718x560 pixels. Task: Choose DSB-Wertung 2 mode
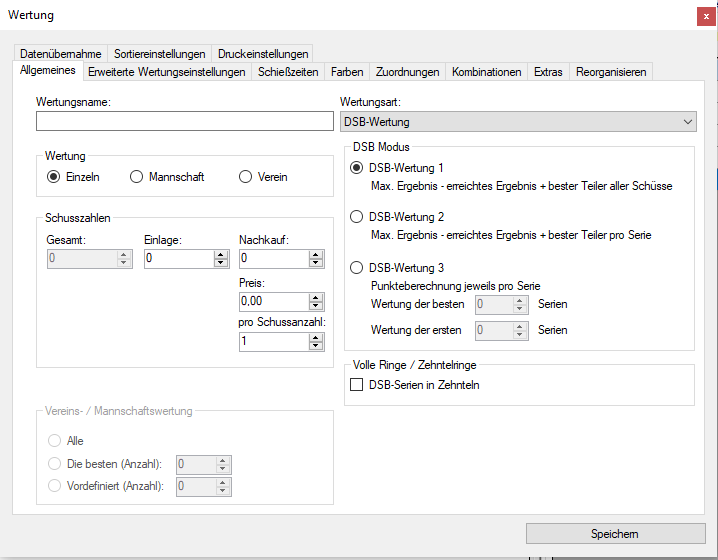click(356, 217)
